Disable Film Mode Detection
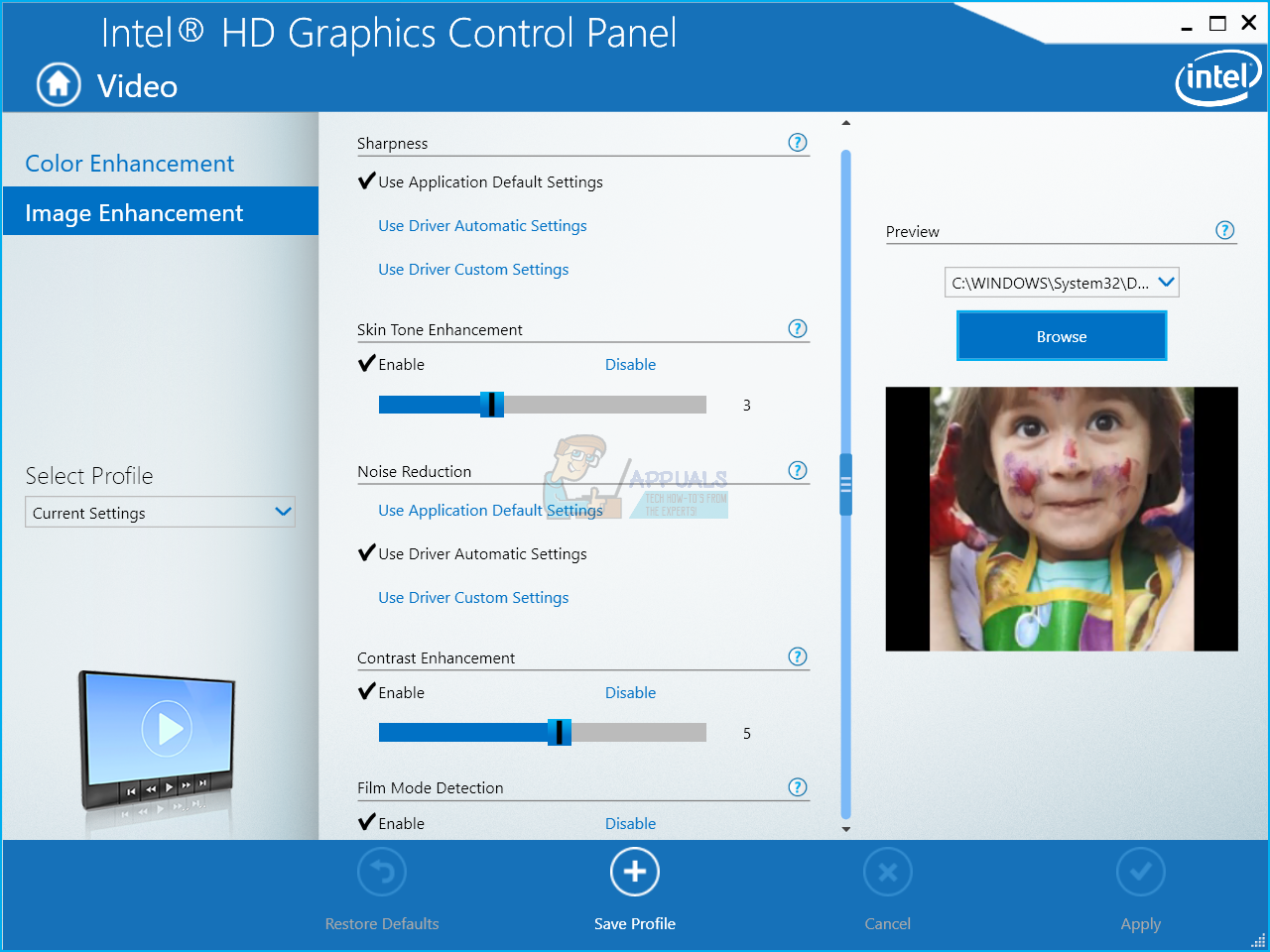Screen dimensions: 1270x952 [630, 824]
